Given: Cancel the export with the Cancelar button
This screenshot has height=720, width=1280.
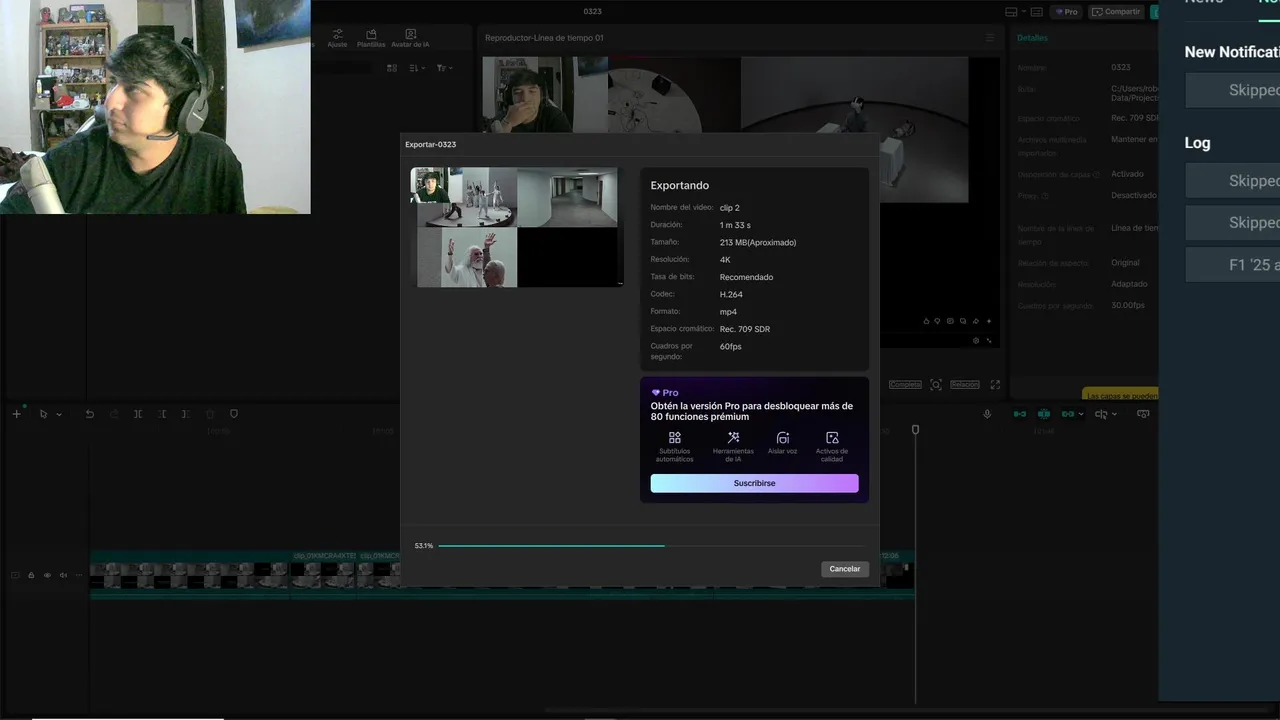Looking at the screenshot, I should coord(845,569).
